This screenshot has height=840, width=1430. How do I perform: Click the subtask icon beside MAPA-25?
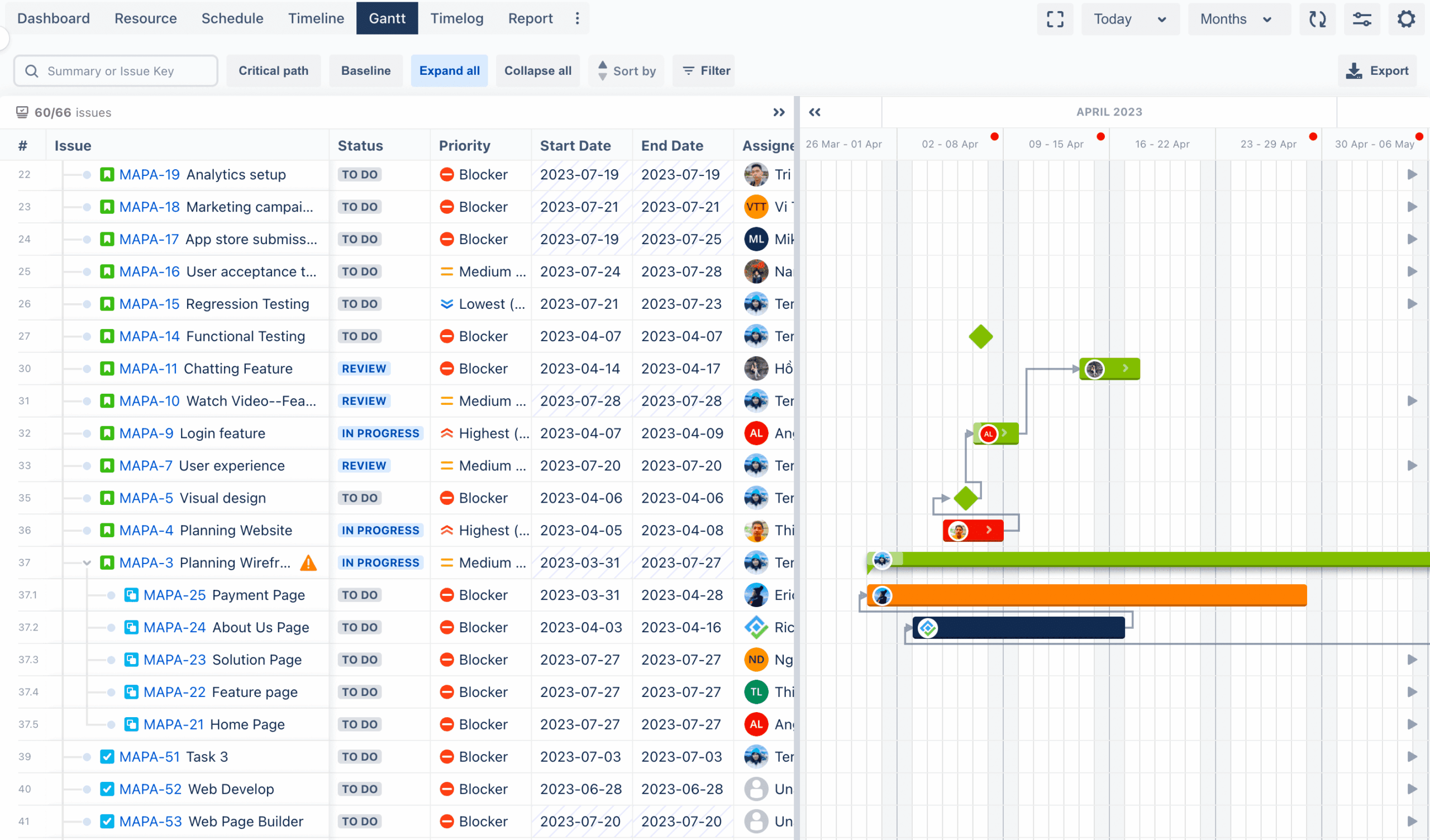132,595
